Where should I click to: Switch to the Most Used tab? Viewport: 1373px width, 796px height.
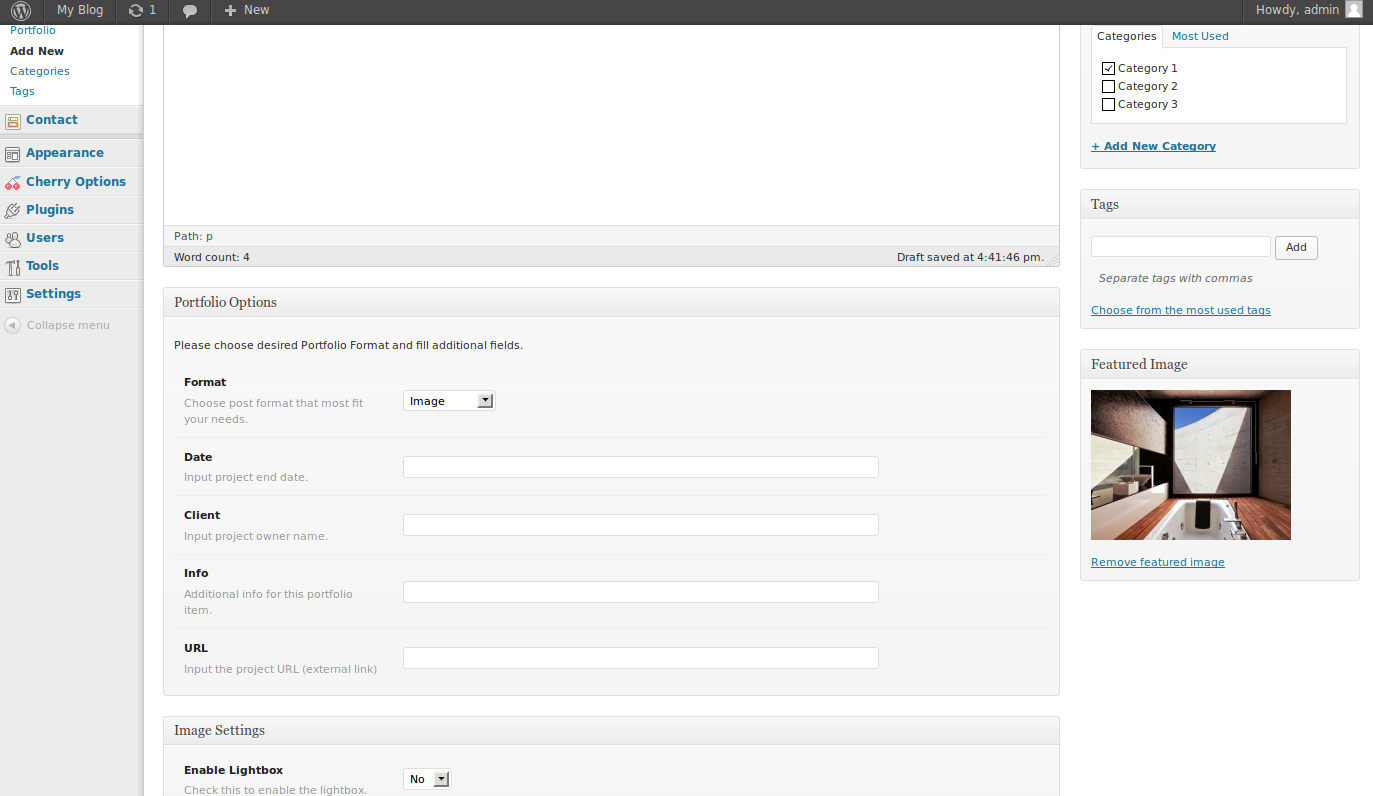[x=1200, y=36]
